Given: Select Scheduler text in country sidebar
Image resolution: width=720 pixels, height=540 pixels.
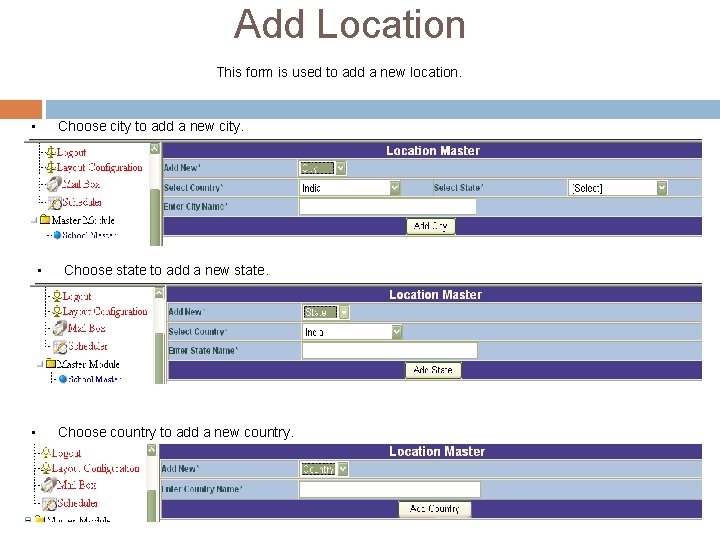Looking at the screenshot, I should [77, 503].
